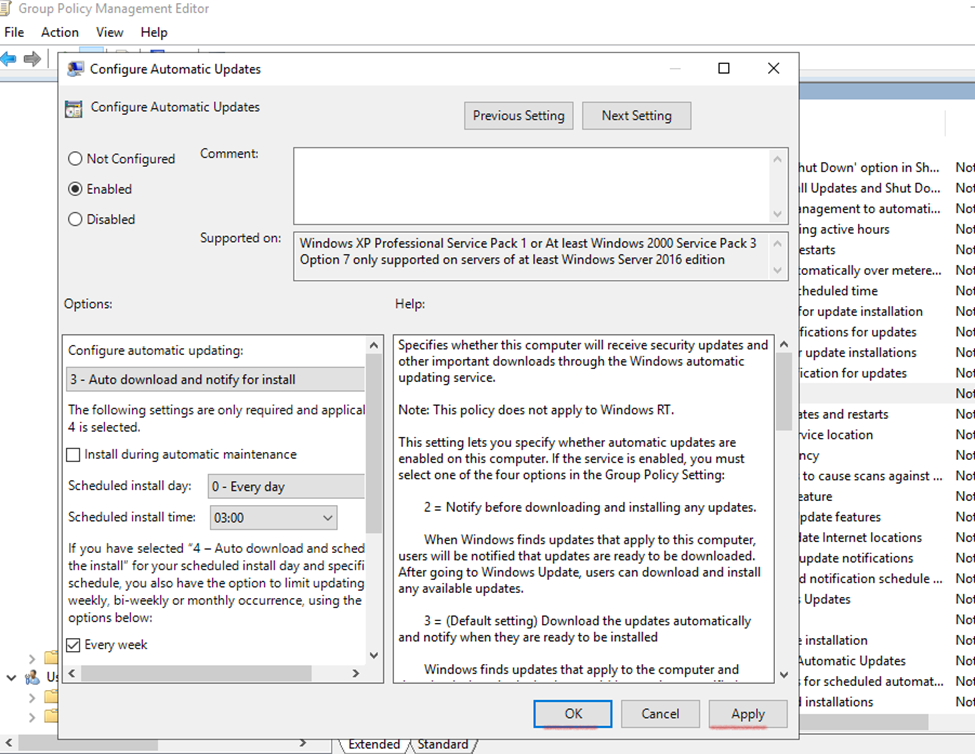The image size is (975, 754).
Task: Open the Scheduled install time dropdown
Action: 273,517
